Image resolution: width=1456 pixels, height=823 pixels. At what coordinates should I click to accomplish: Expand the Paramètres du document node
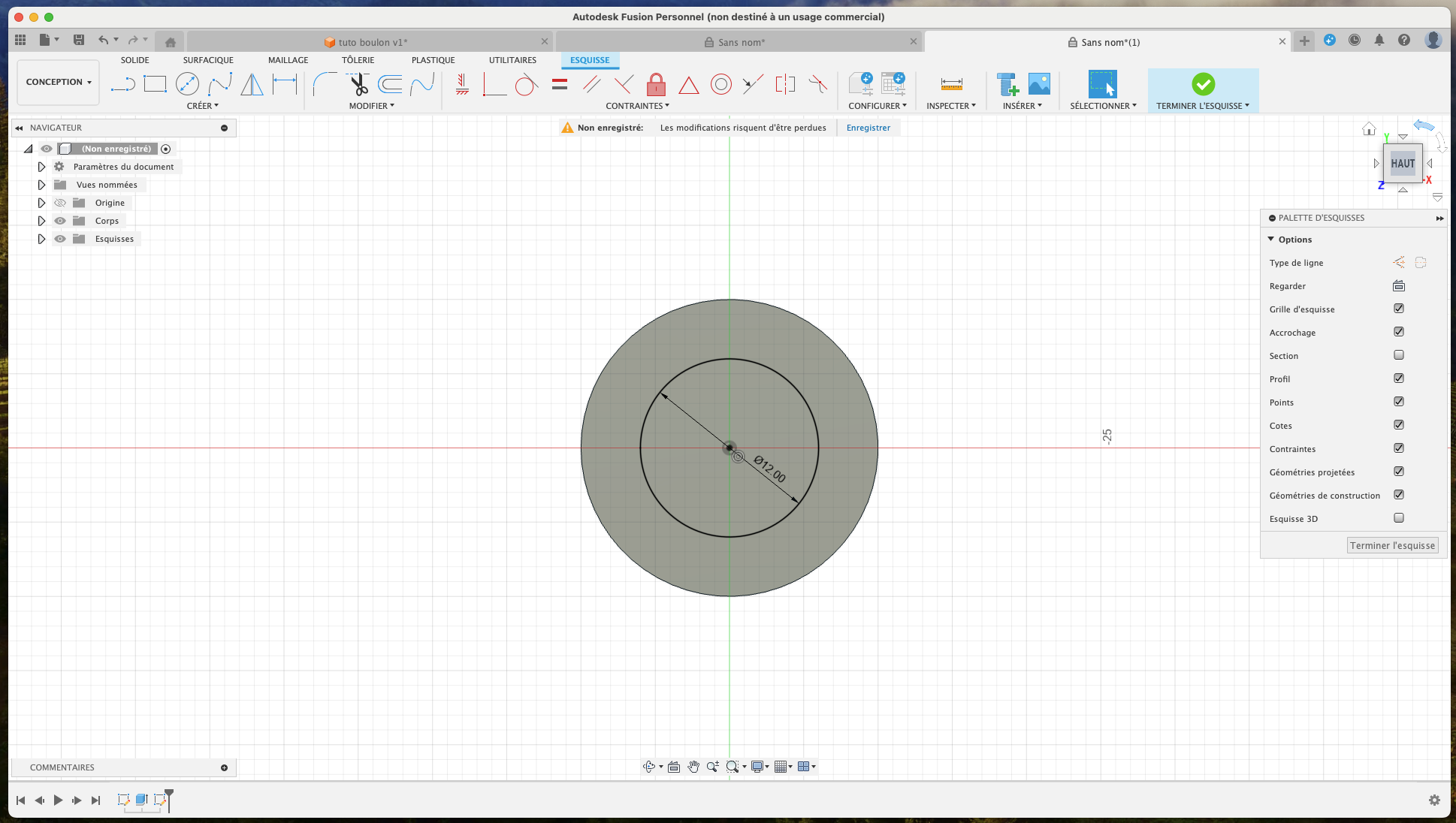click(x=41, y=167)
